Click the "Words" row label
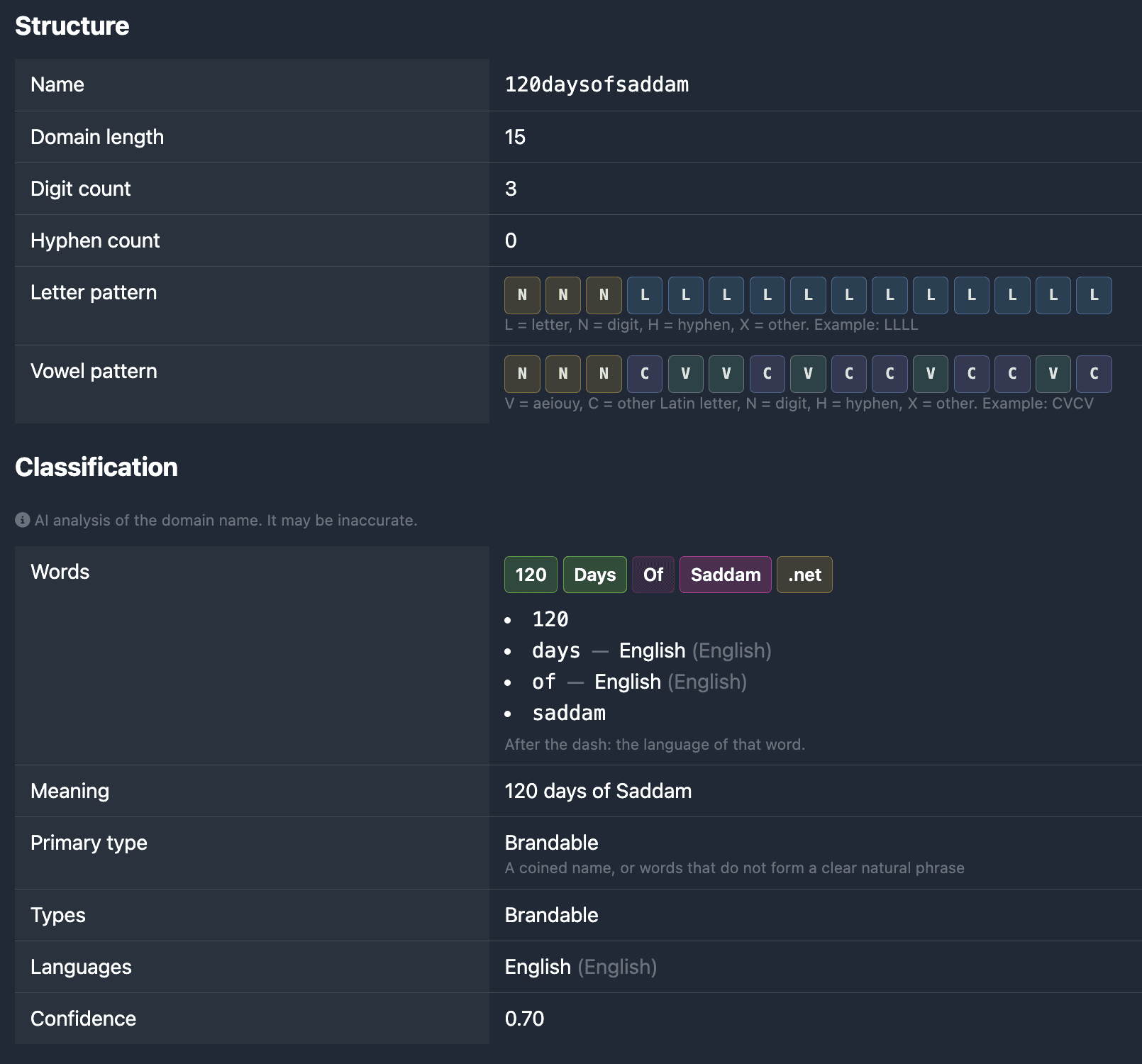Image resolution: width=1142 pixels, height=1064 pixels. pos(60,572)
